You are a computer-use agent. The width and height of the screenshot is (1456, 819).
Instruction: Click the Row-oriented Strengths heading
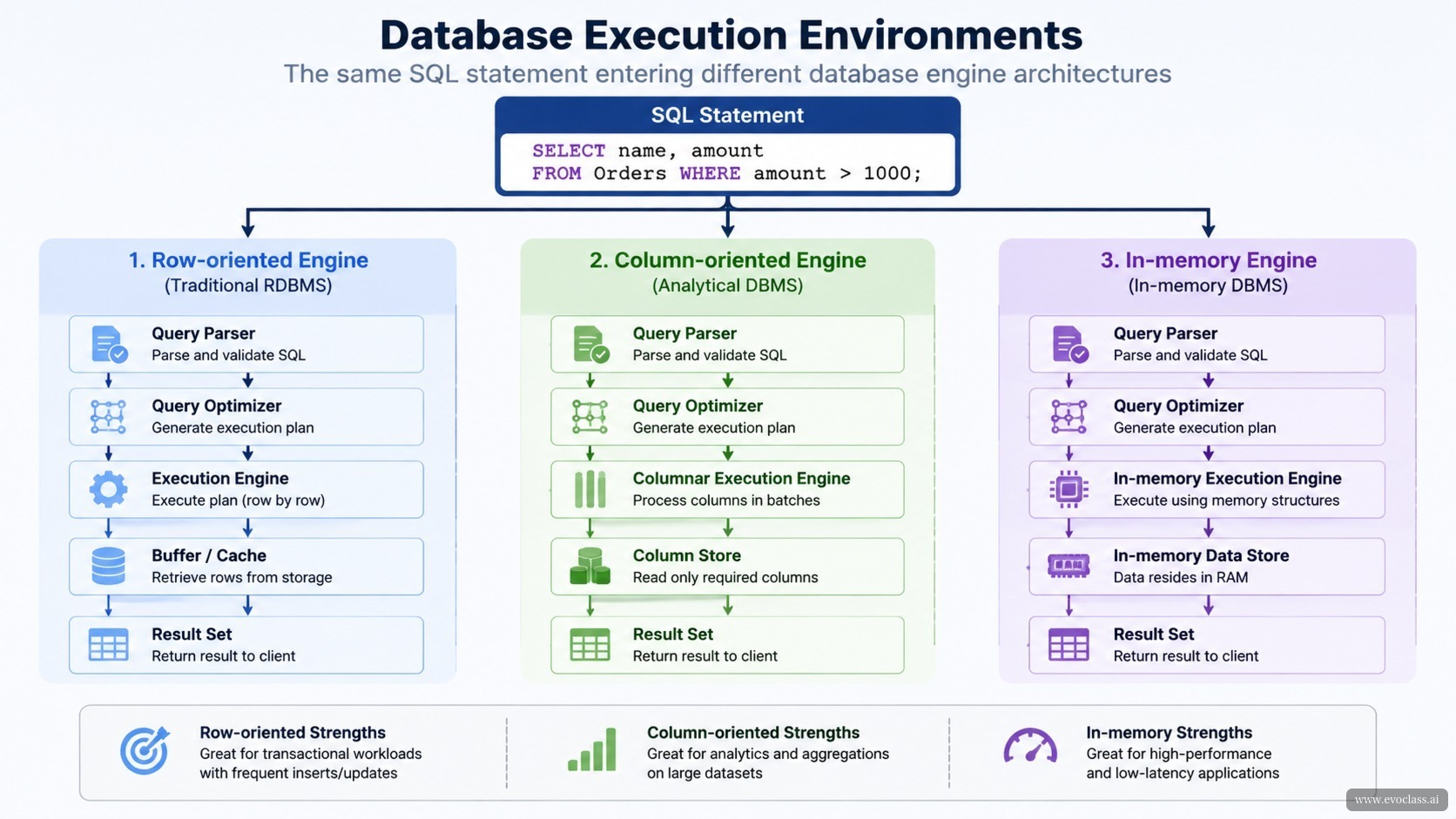click(293, 733)
